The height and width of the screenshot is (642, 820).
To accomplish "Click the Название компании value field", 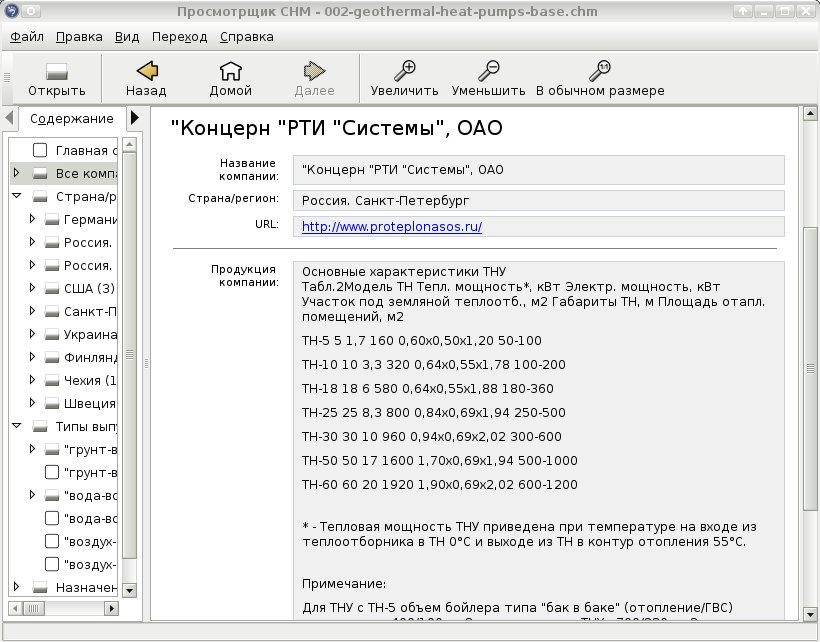I will tap(539, 170).
